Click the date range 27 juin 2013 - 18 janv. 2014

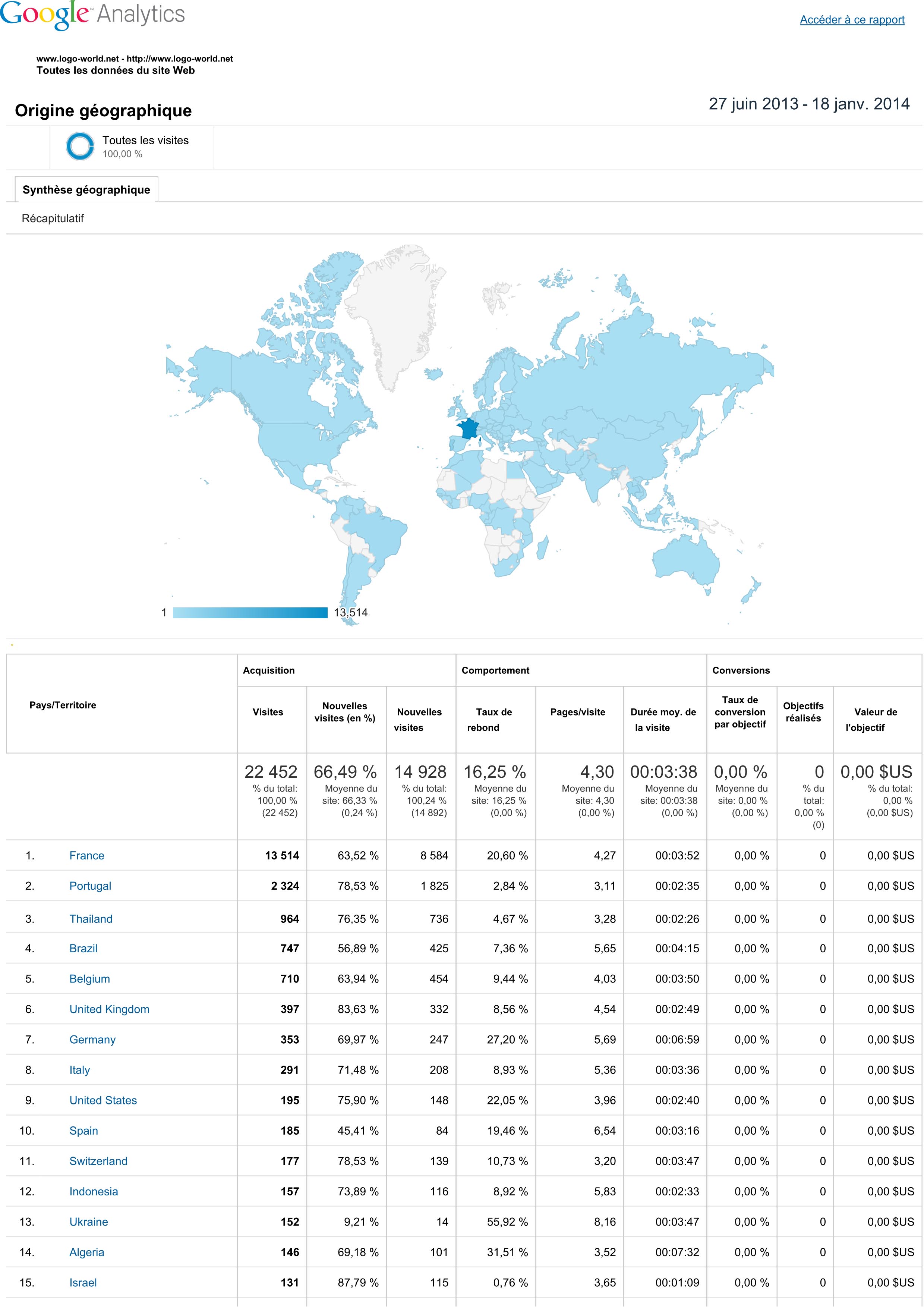click(809, 104)
